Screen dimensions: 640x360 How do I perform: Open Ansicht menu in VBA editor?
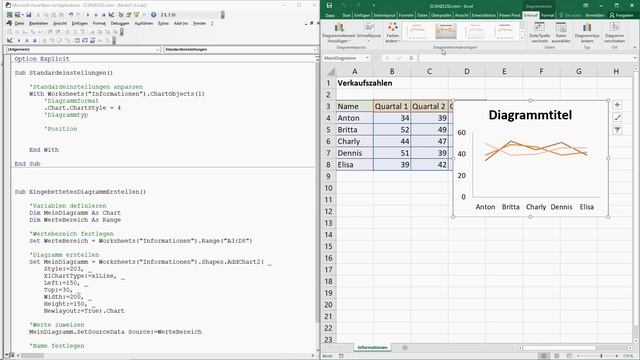tap(60, 23)
